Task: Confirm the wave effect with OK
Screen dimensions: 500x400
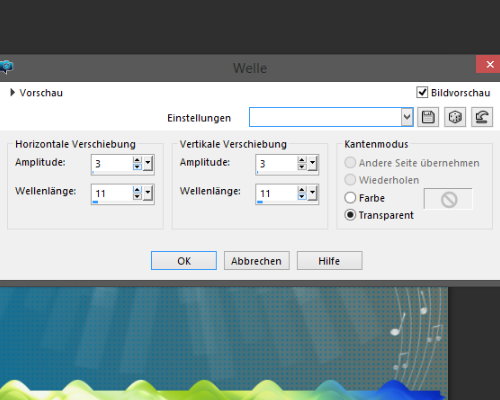Action: pos(184,261)
